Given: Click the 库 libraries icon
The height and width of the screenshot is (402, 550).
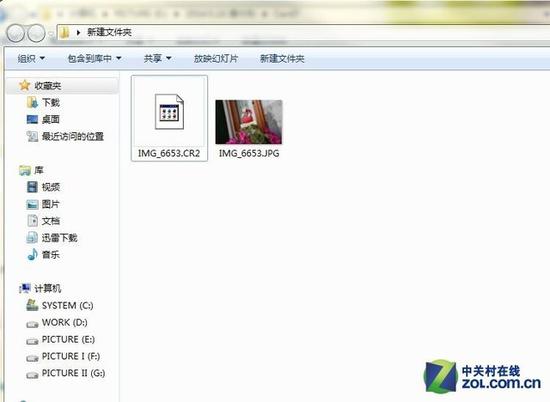Looking at the screenshot, I should (25, 170).
